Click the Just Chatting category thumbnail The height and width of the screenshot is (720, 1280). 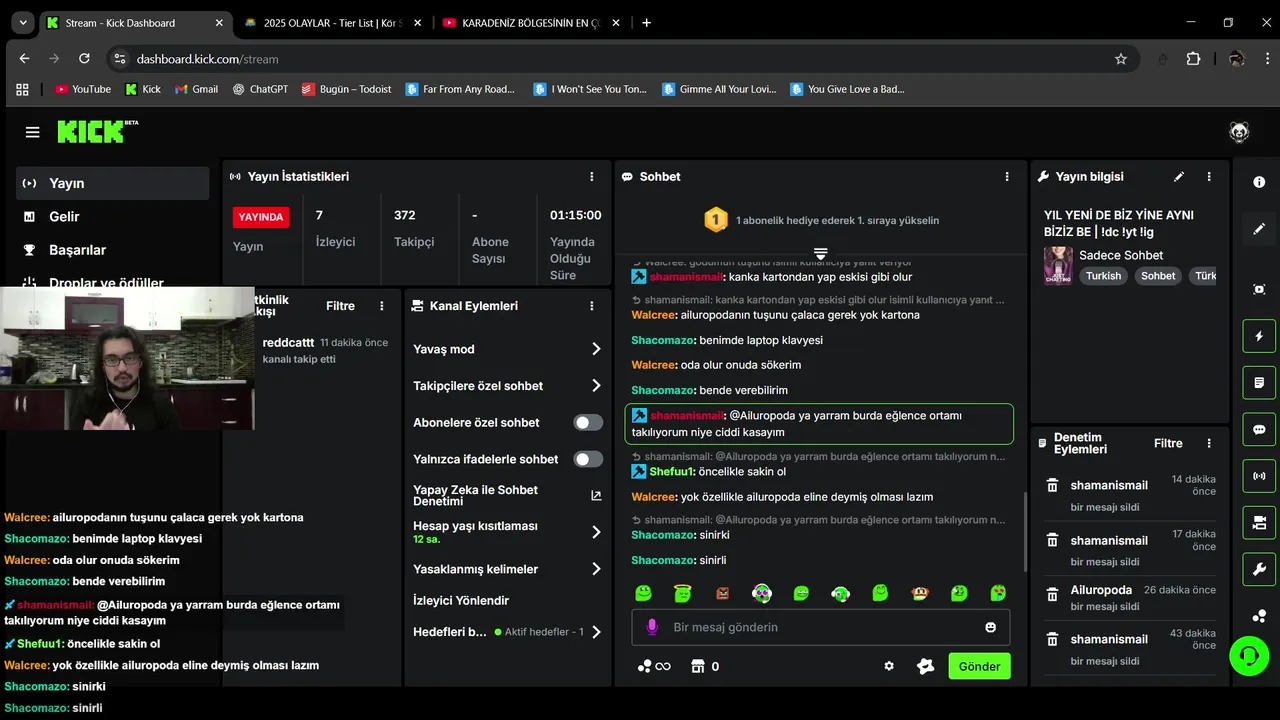(1058, 266)
